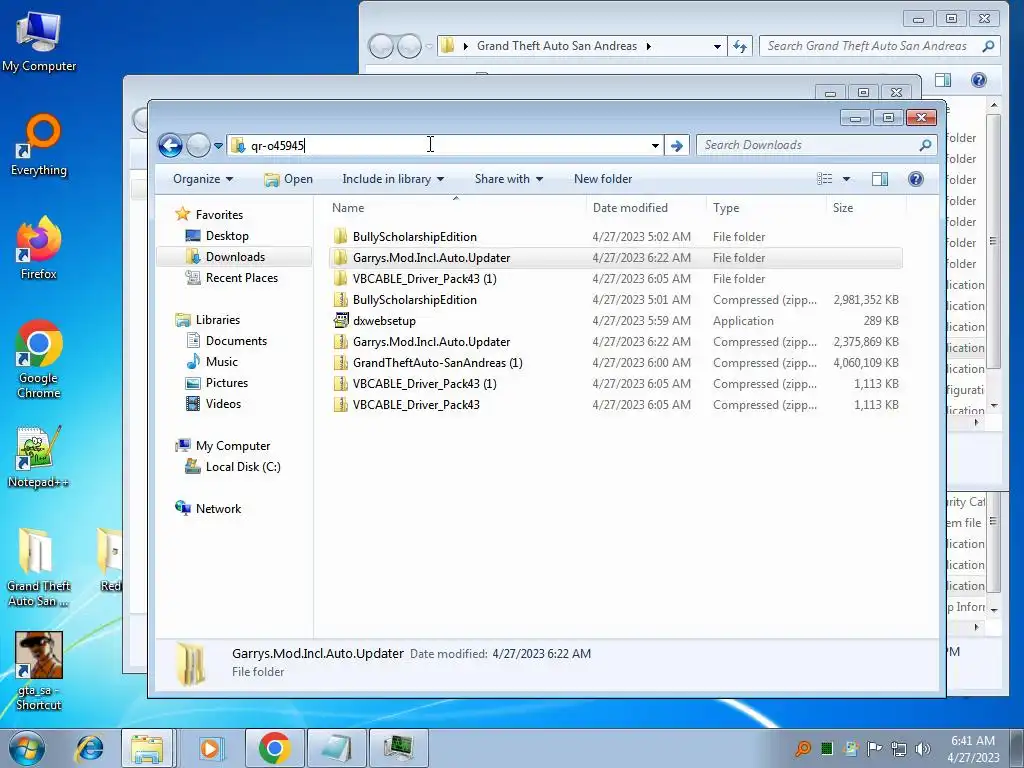Click the Windows Explorer taskbar button
The image size is (1024, 768).
coord(147,748)
